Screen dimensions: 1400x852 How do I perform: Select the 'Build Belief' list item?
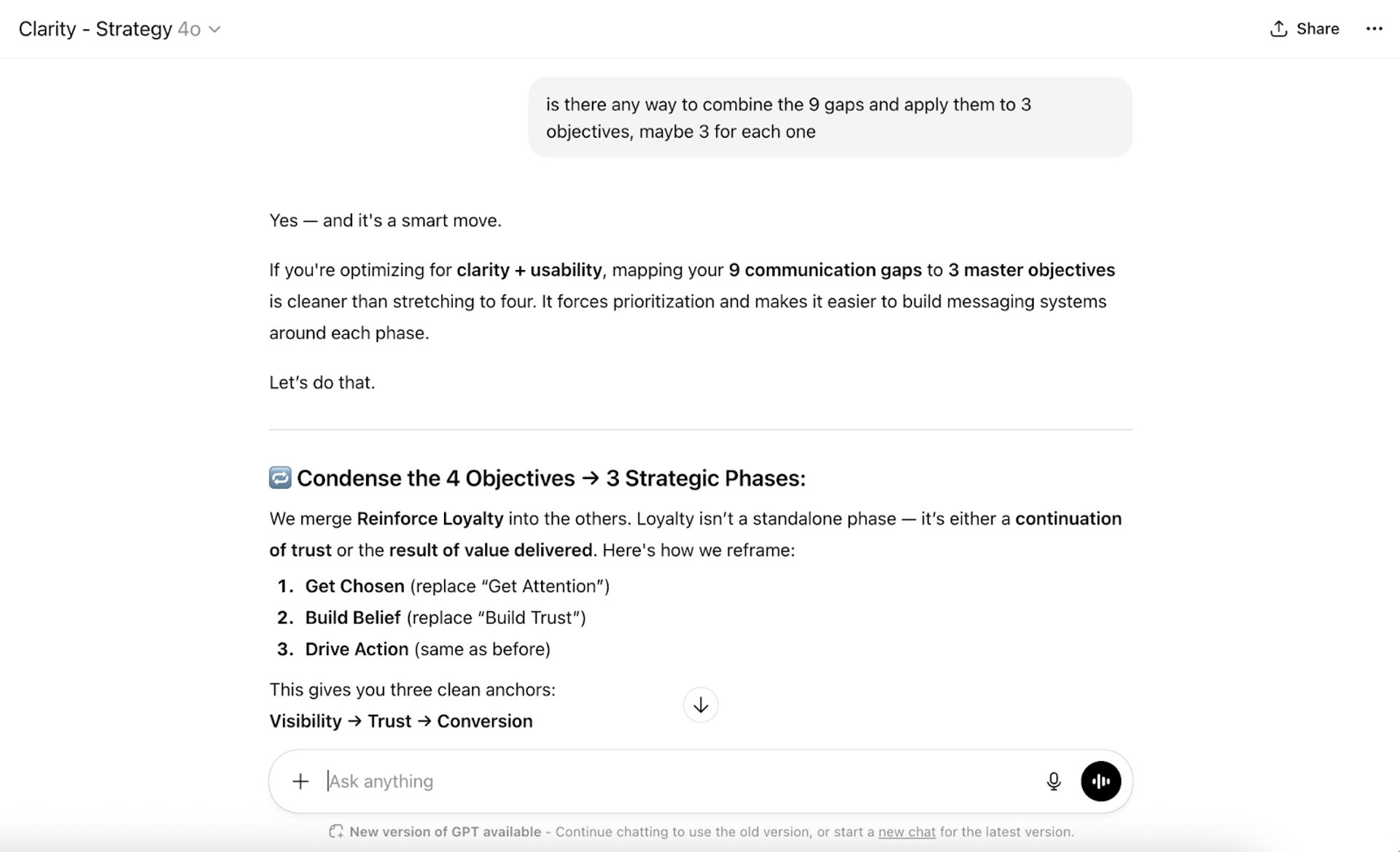[353, 618]
